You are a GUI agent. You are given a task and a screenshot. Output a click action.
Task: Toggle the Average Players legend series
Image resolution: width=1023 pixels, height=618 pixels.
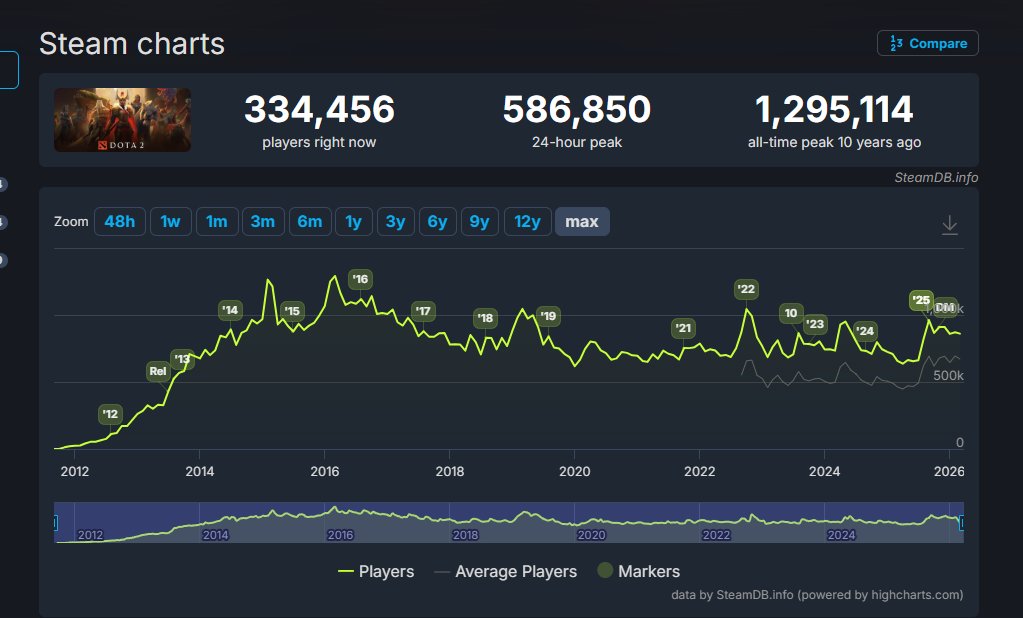[x=506, y=572]
